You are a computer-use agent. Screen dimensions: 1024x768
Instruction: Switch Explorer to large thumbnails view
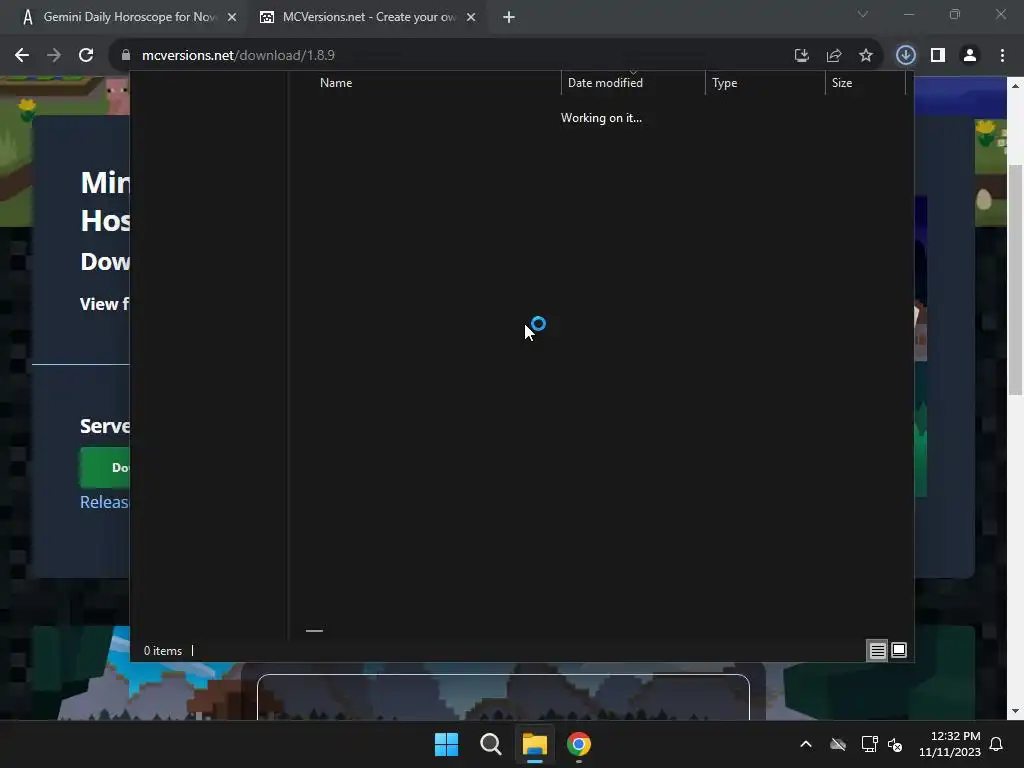pos(899,650)
